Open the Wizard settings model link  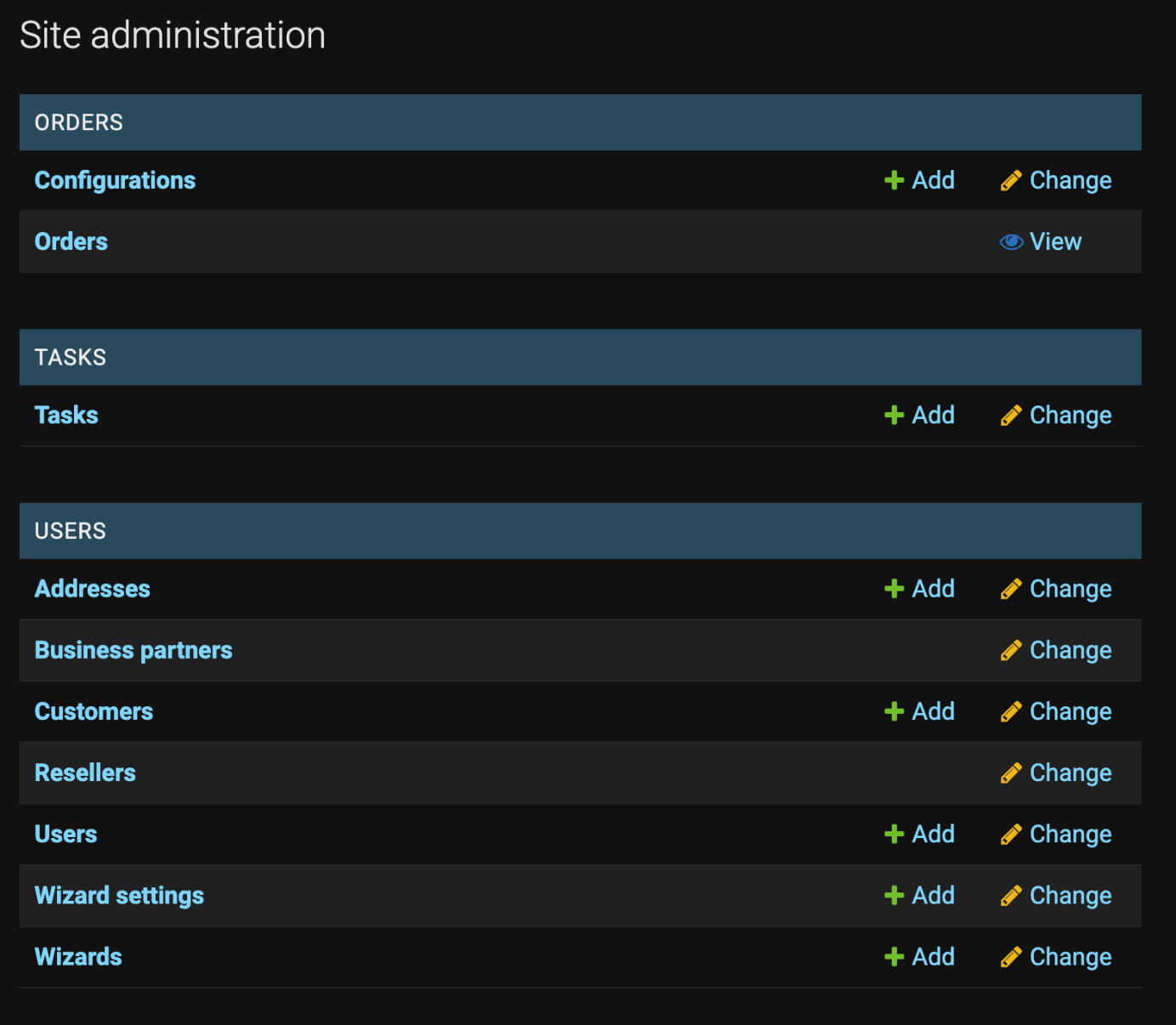pos(119,896)
